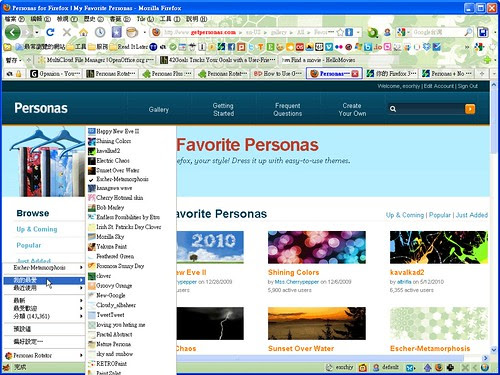The width and height of the screenshot is (500, 375).
Task: Open the Create Your Own link
Action: 352,109
